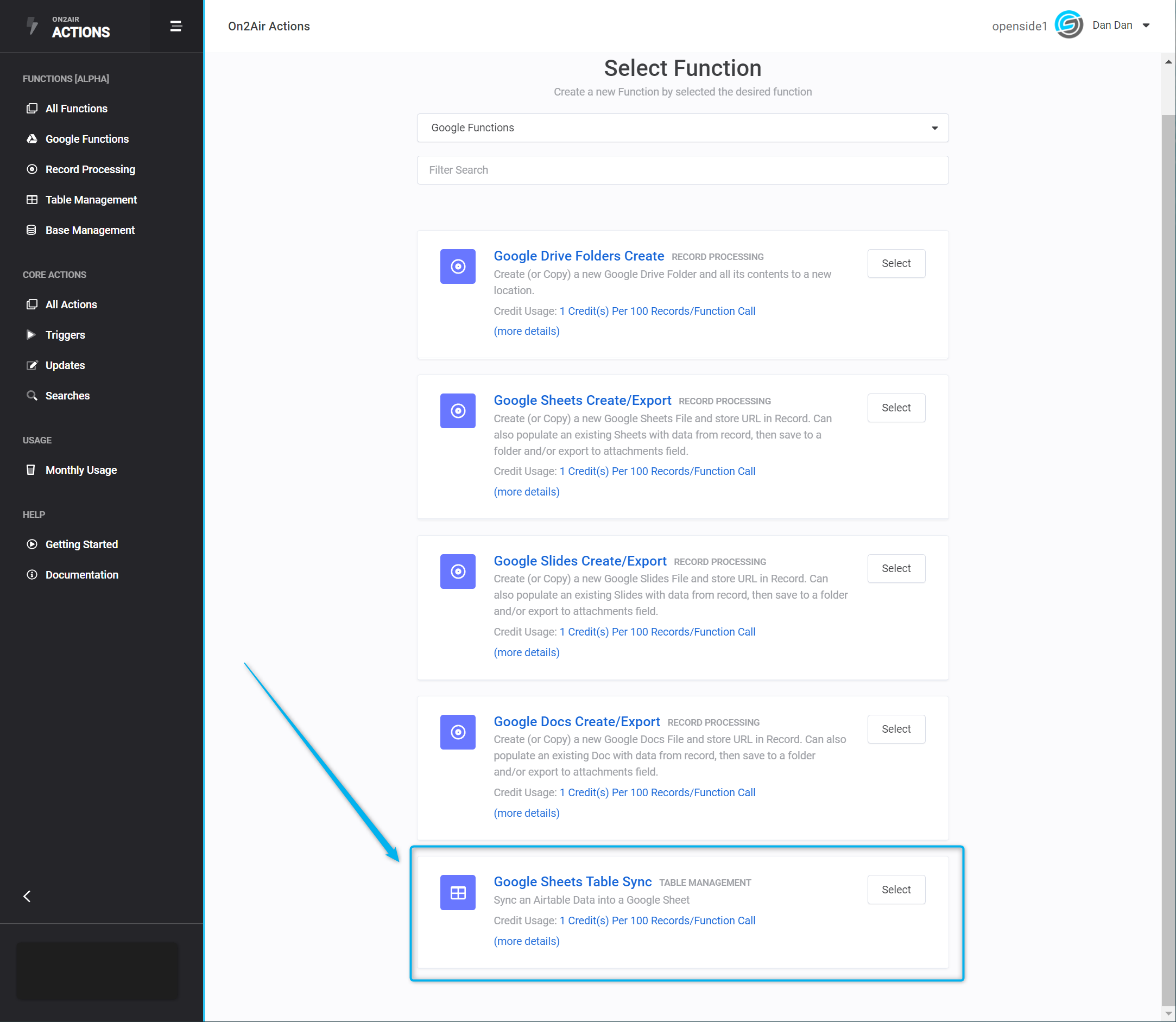Open the Google Sheets Create/Export title link
This screenshot has width=1176, height=1022.
(582, 401)
